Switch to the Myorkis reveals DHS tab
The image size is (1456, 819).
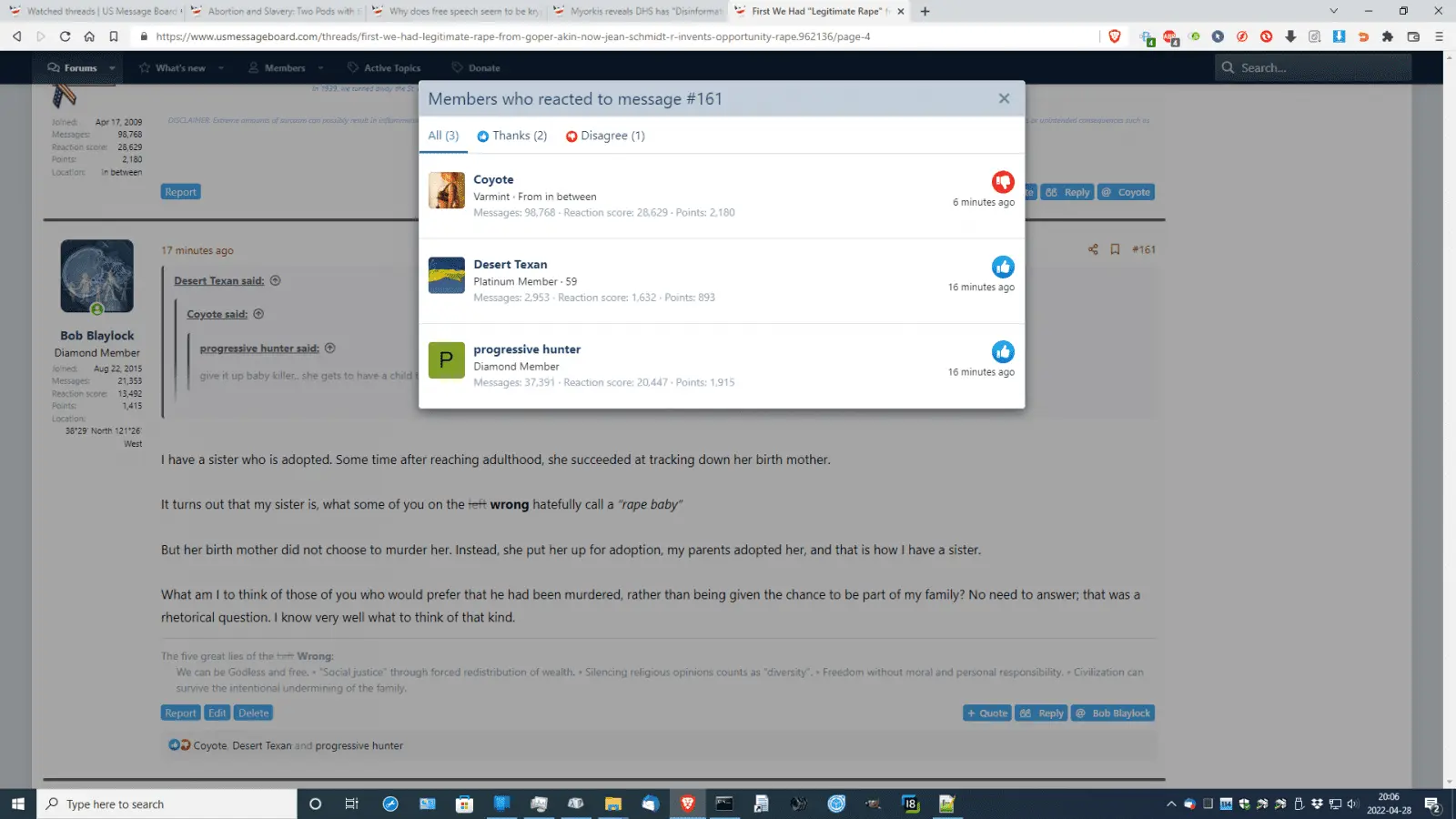(637, 11)
